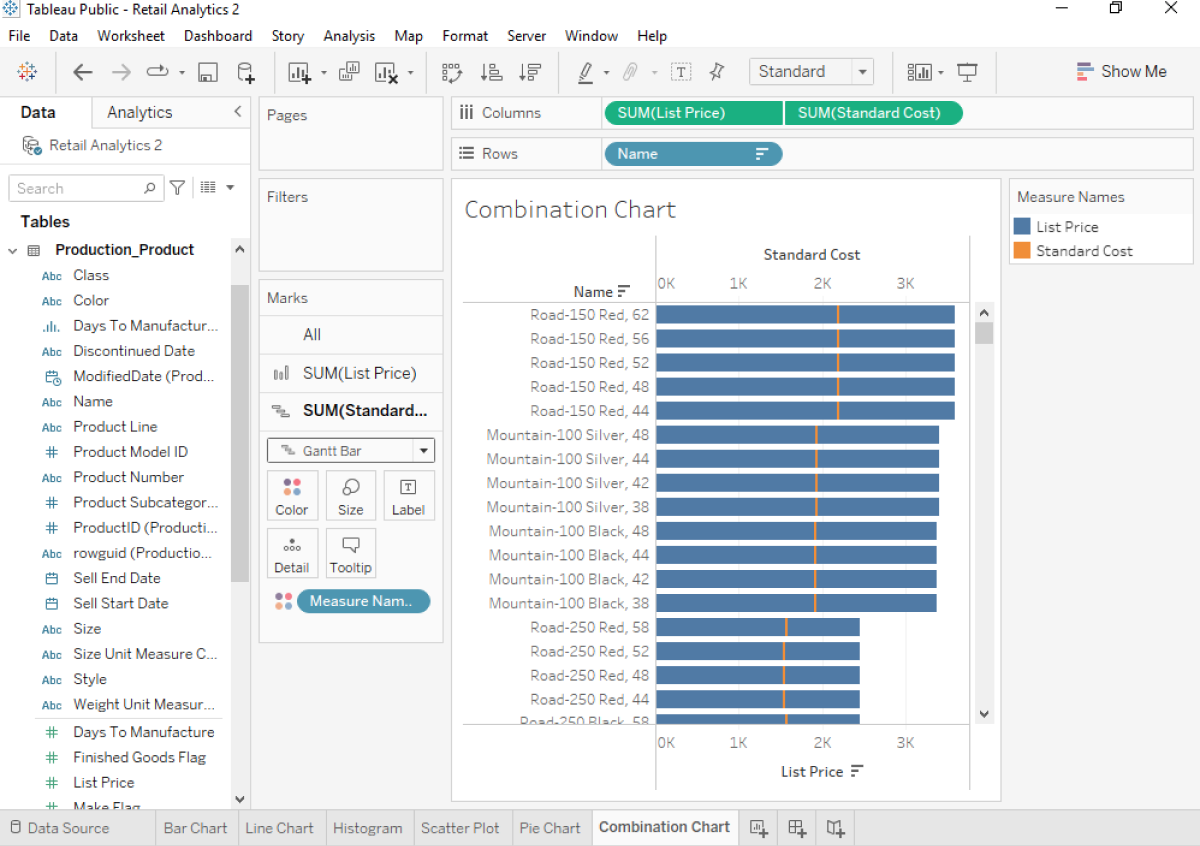The width and height of the screenshot is (1200, 846).
Task: Click the Show Me button
Action: pos(1122,71)
